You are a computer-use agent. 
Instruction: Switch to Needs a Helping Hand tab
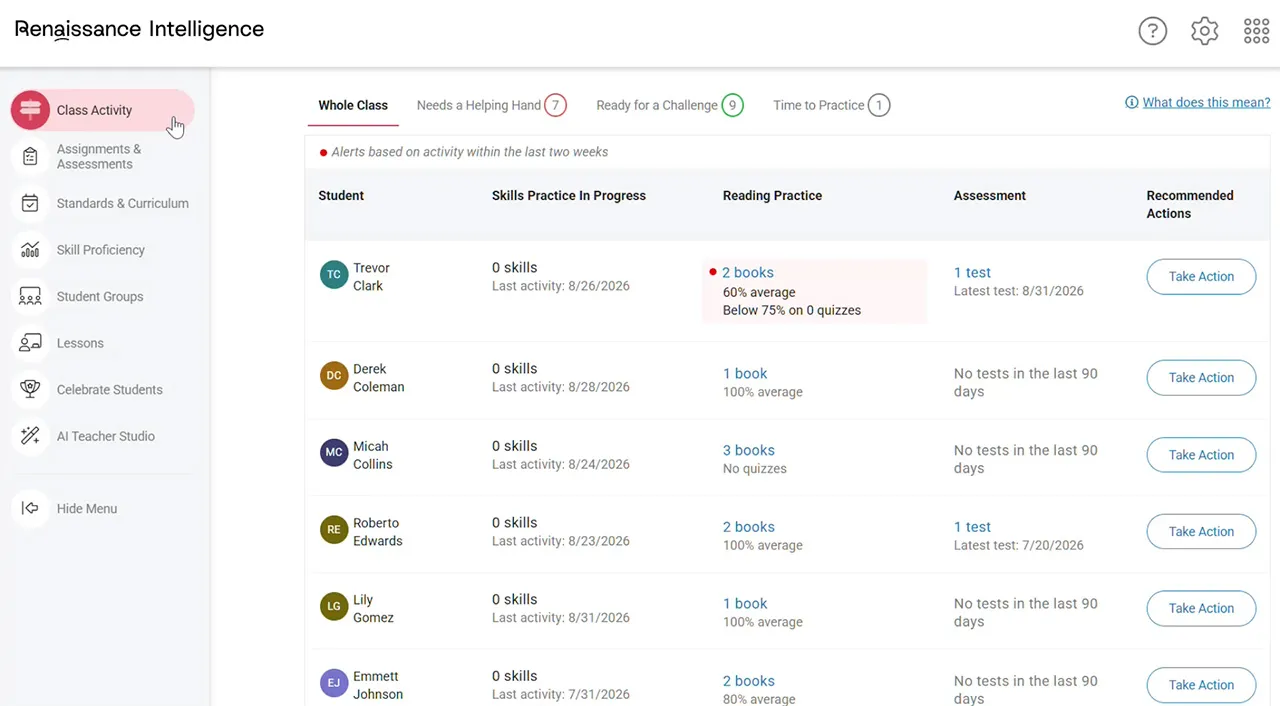pos(491,105)
